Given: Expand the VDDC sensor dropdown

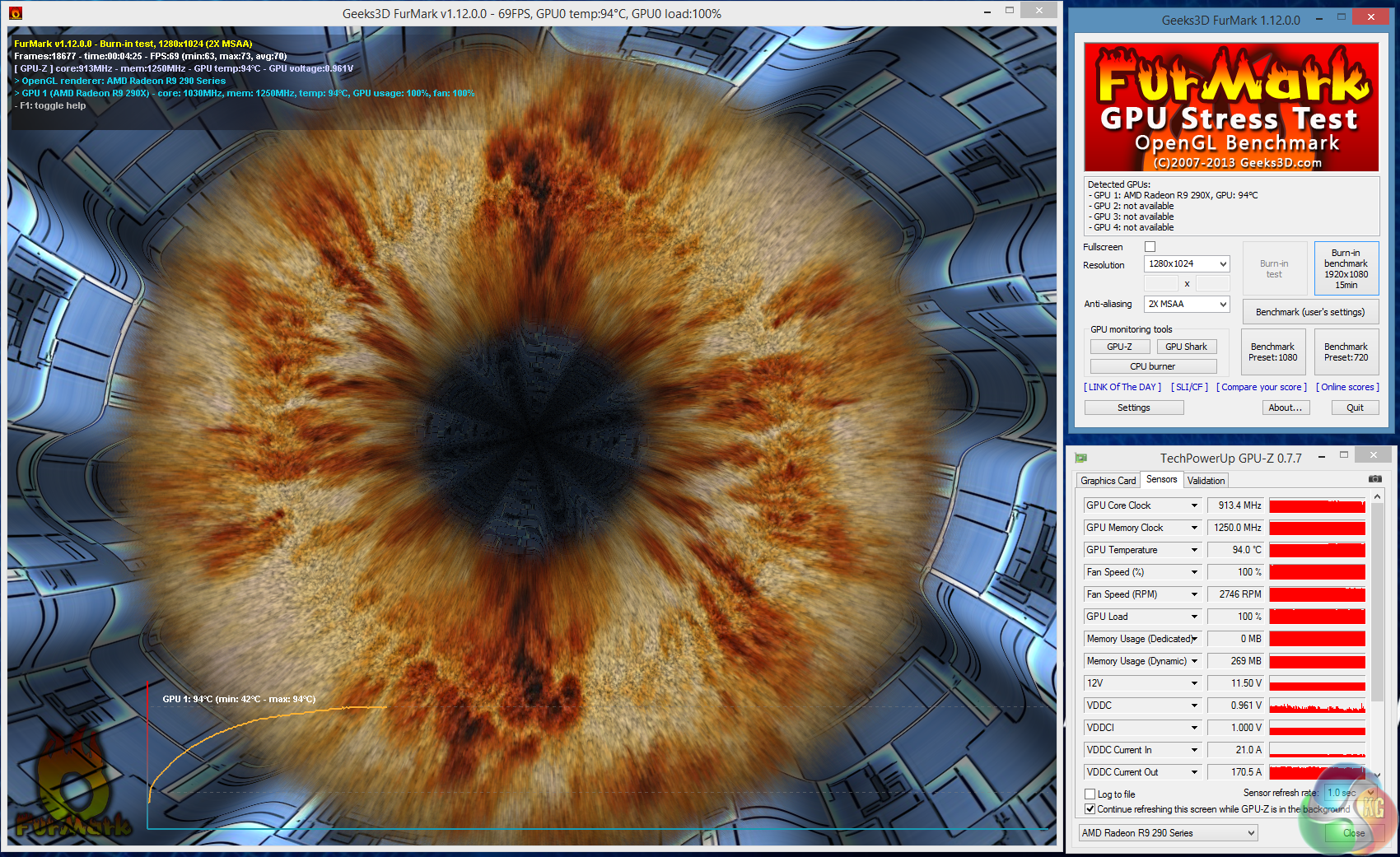Looking at the screenshot, I should [x=1194, y=706].
